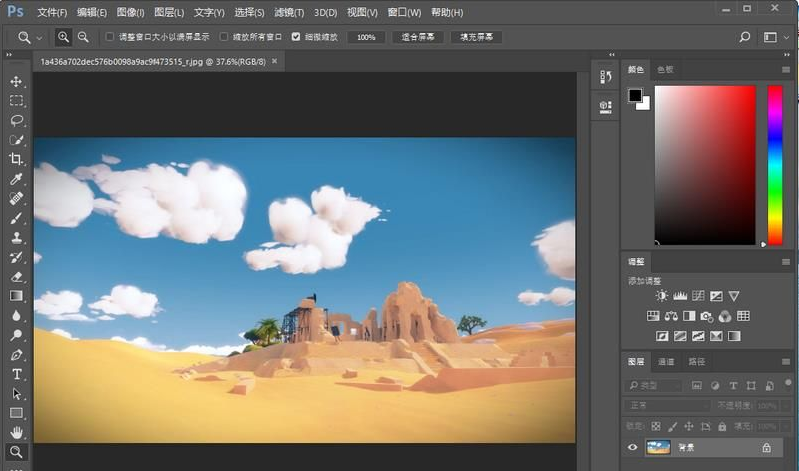This screenshot has width=799, height=471.
Task: Select the Move tool
Action: pyautogui.click(x=16, y=82)
